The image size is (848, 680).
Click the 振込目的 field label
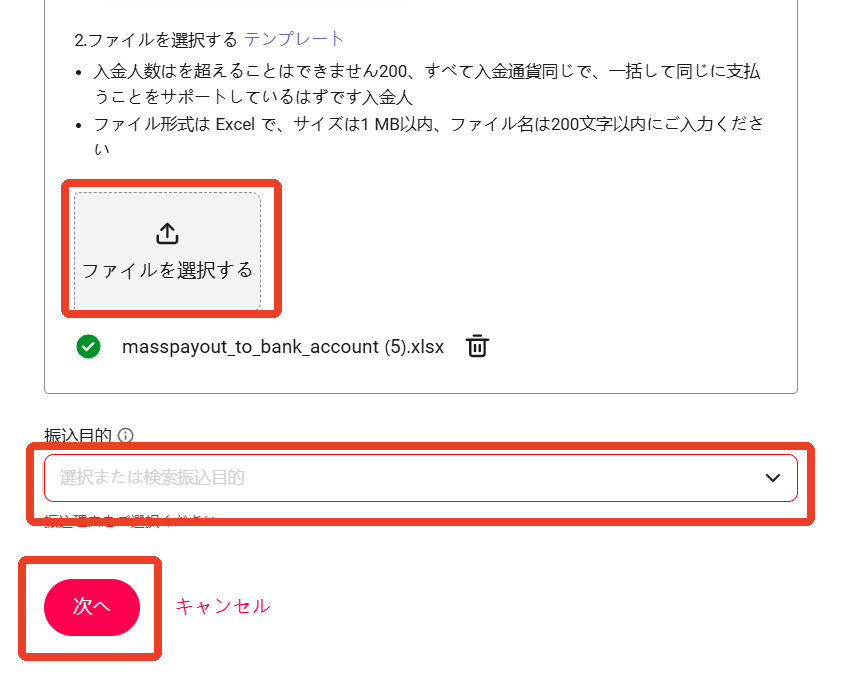(x=78, y=435)
